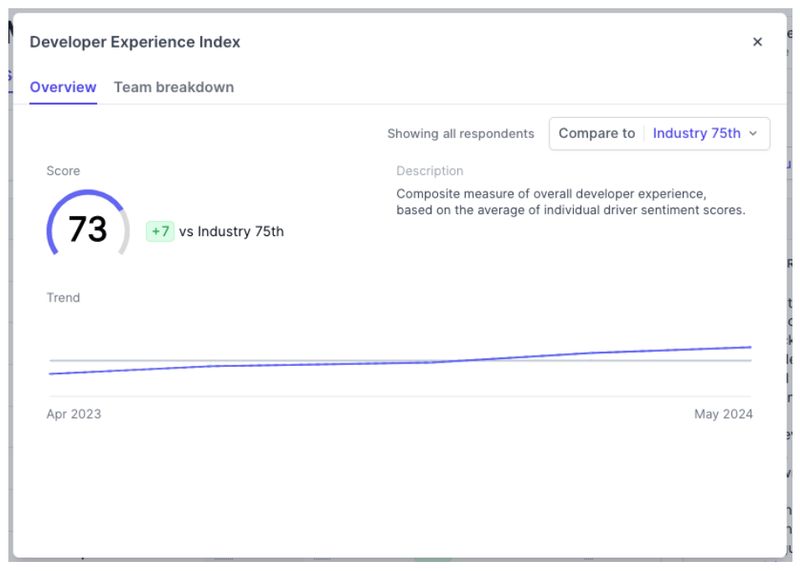
Task: Click the Developer Experience Index title
Action: [135, 42]
